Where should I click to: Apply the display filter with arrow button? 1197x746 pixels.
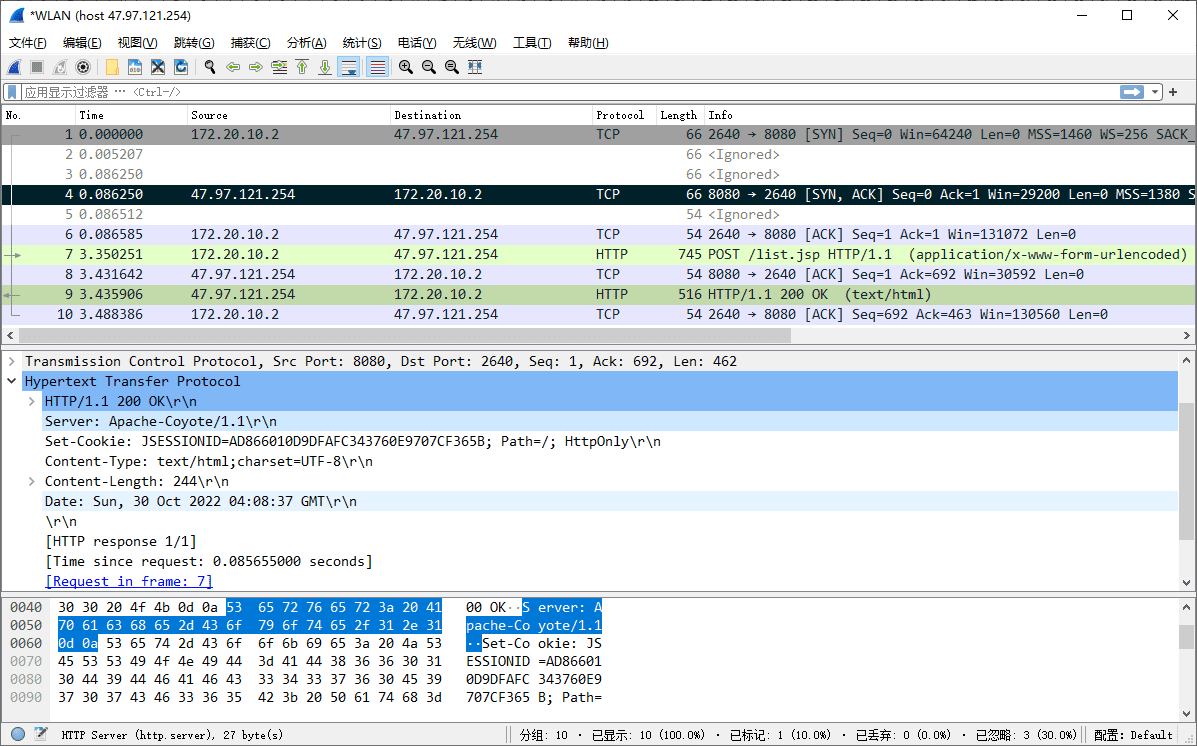click(1132, 92)
